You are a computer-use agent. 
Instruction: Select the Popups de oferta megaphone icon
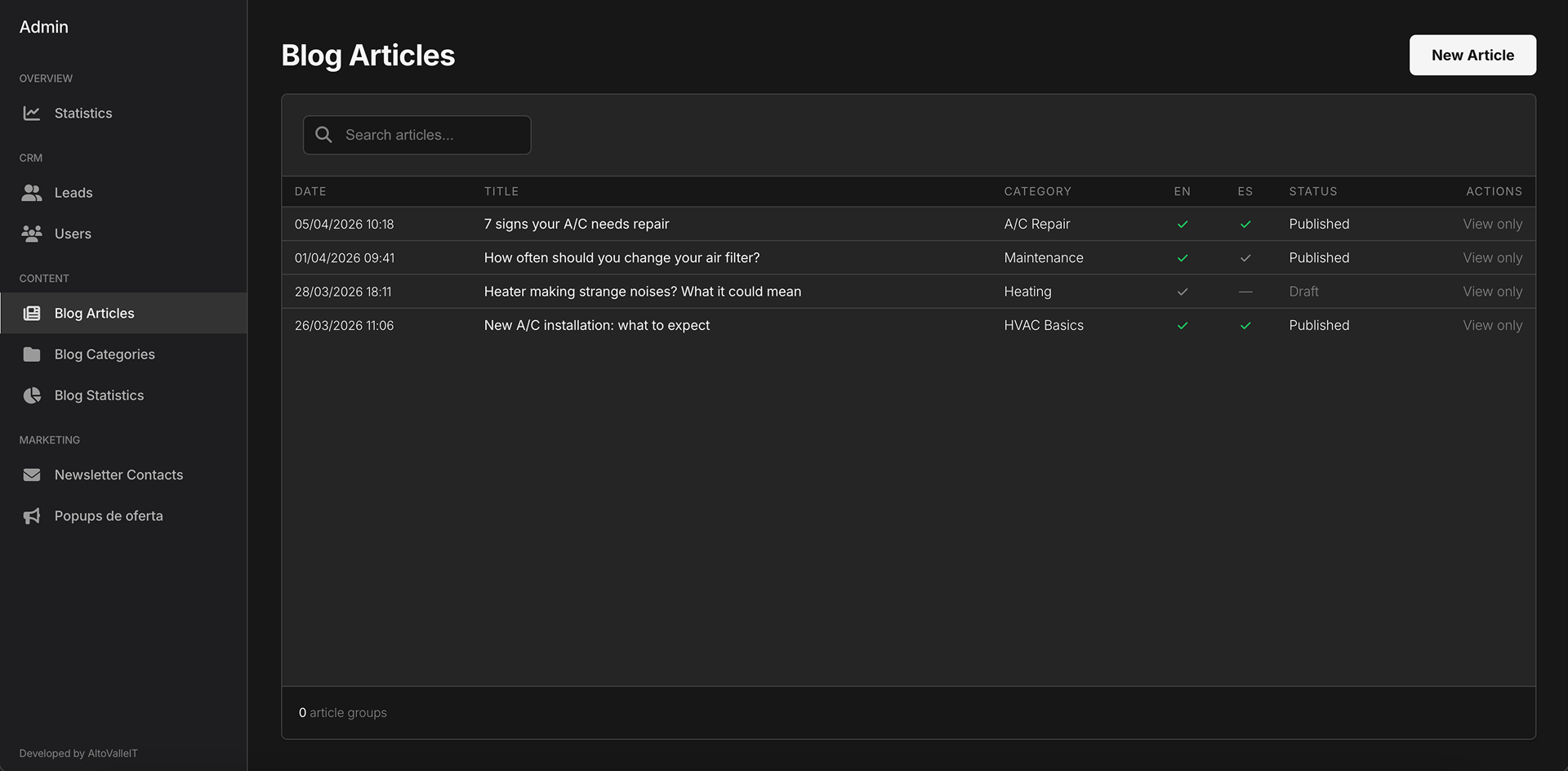tap(31, 515)
